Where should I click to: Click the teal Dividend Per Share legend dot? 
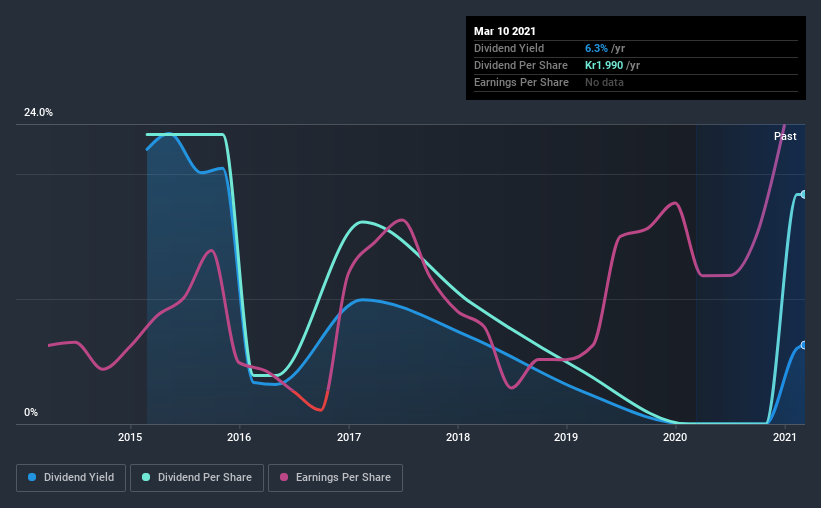(146, 477)
